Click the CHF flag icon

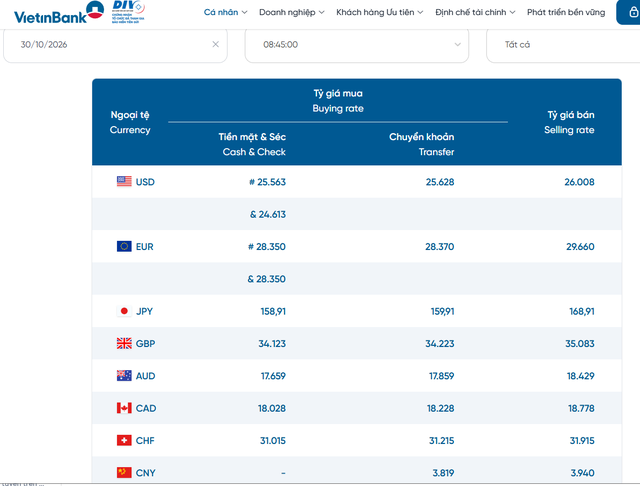point(124,440)
